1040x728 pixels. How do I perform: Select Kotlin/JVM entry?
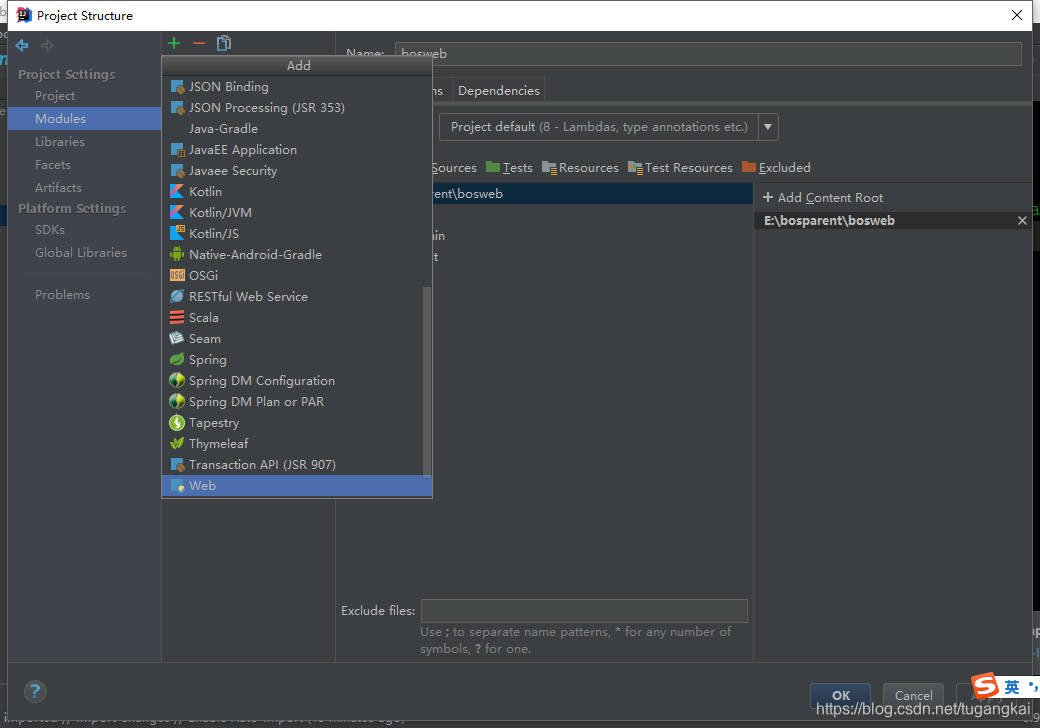(296, 213)
